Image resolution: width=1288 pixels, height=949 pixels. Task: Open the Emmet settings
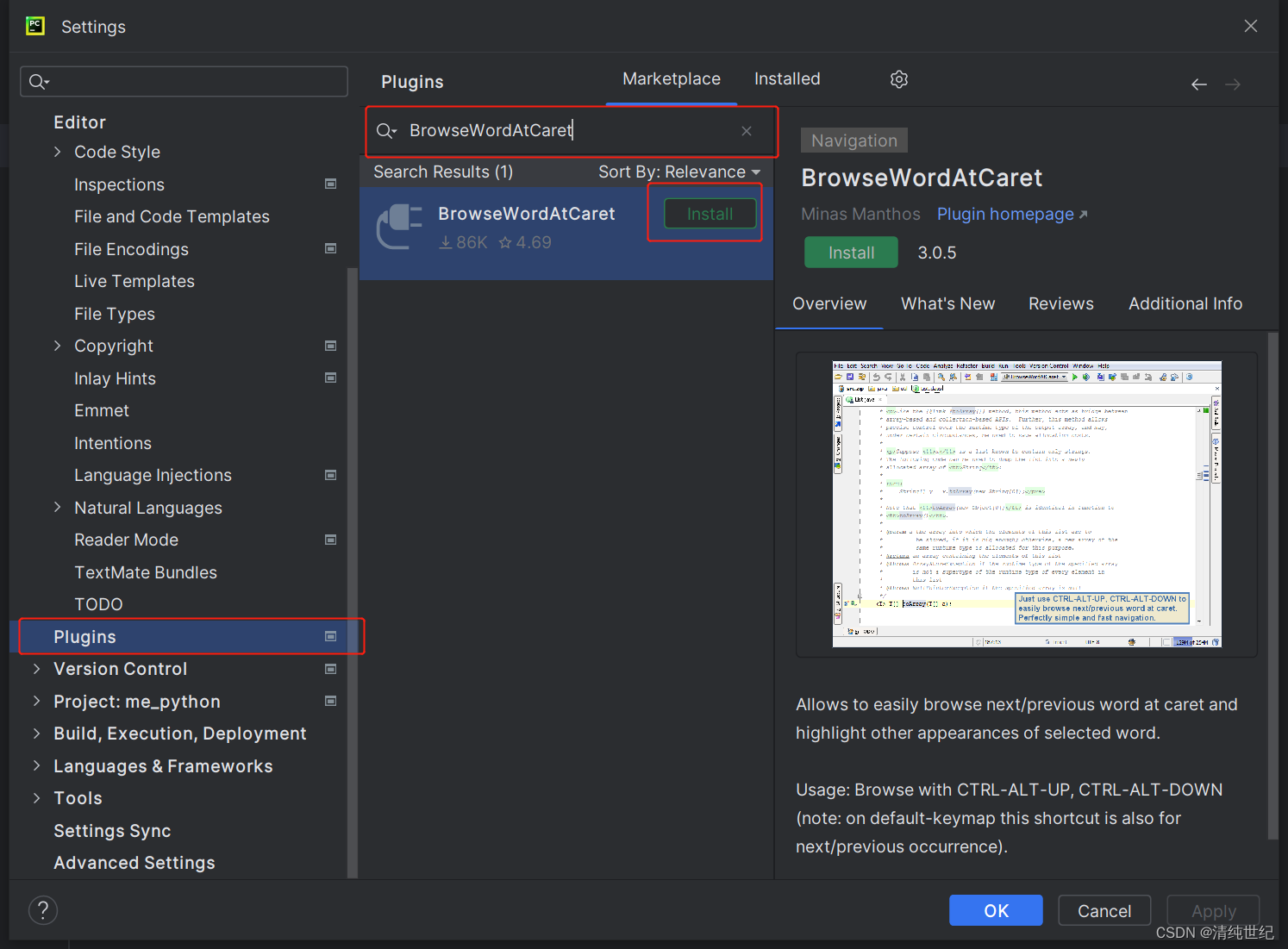[102, 410]
